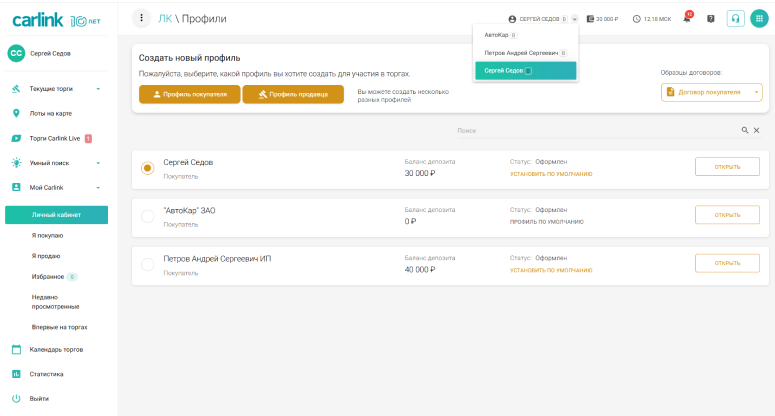
Task: Open the green apps grid menu
Action: [759, 18]
